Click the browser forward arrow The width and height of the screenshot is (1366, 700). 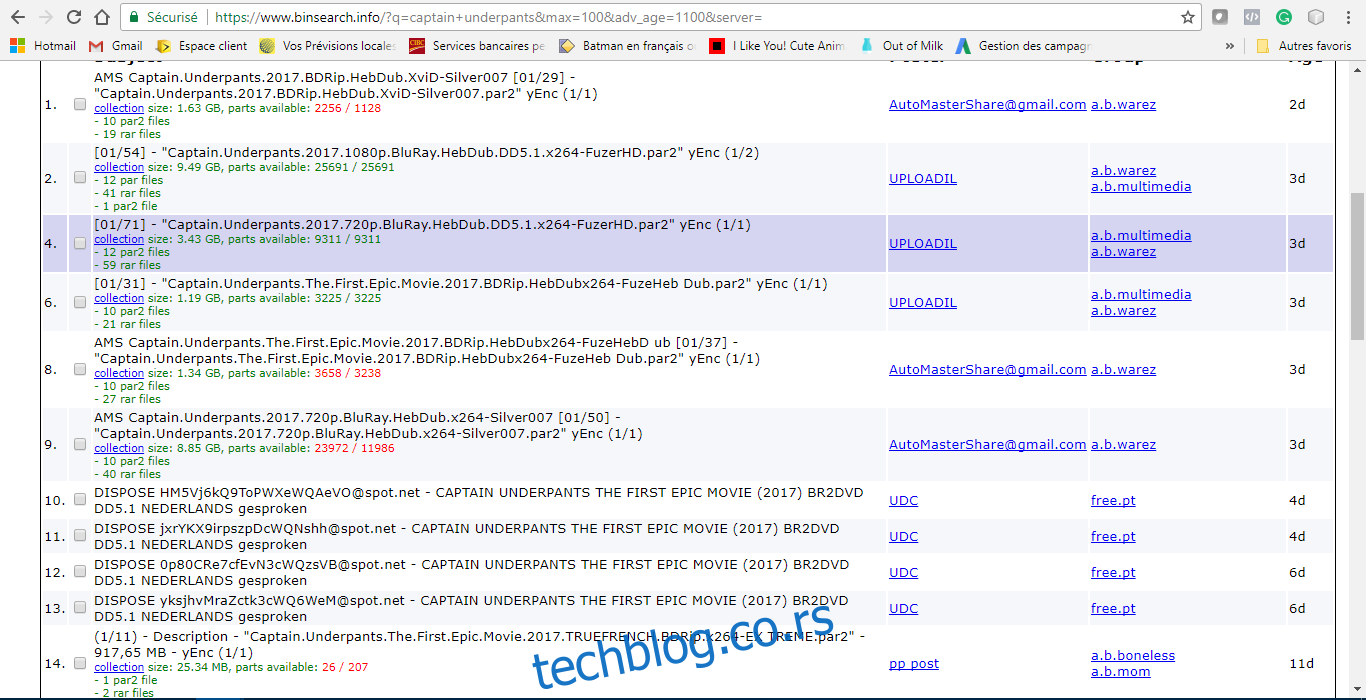click(46, 17)
